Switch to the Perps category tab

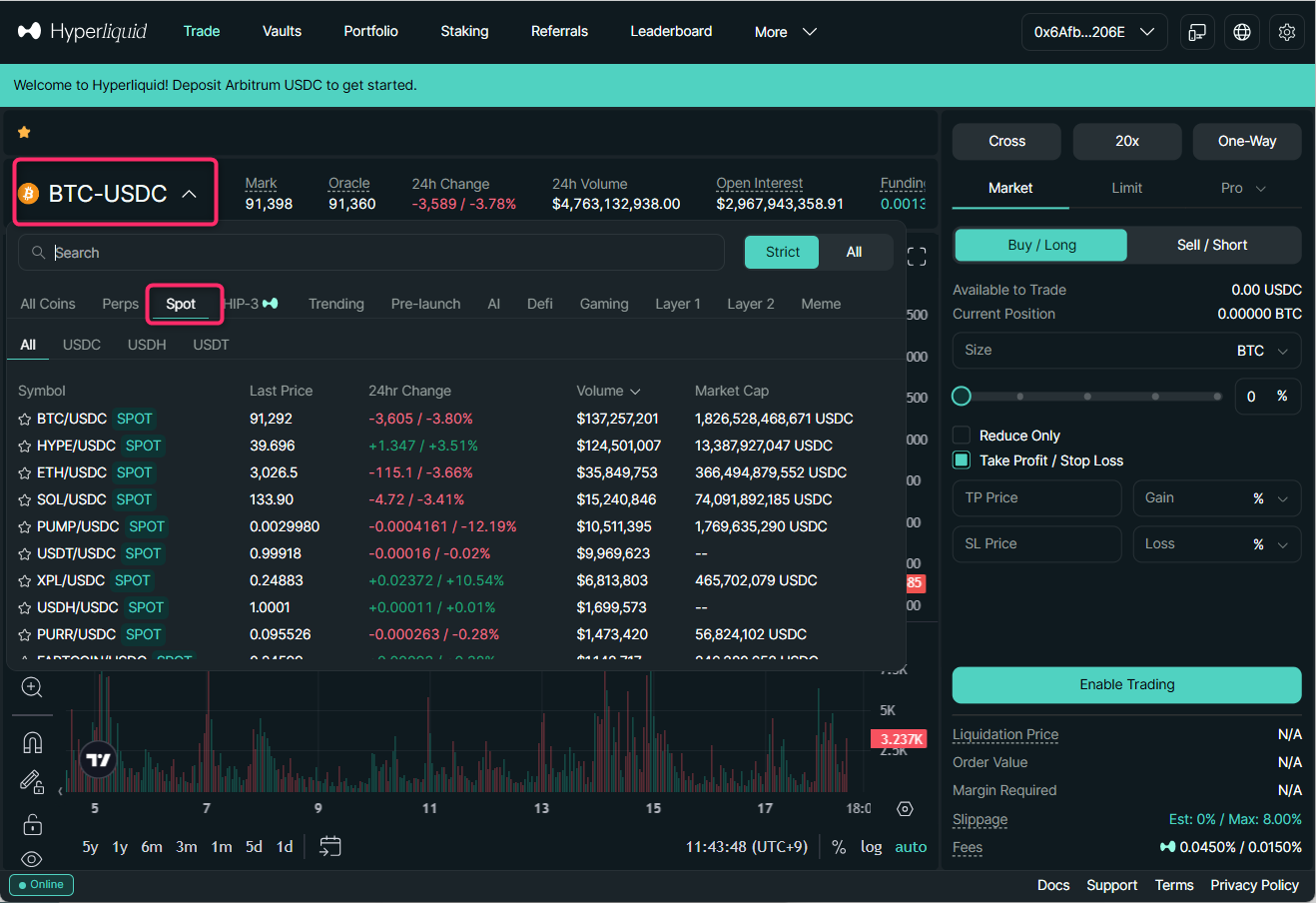coord(120,304)
